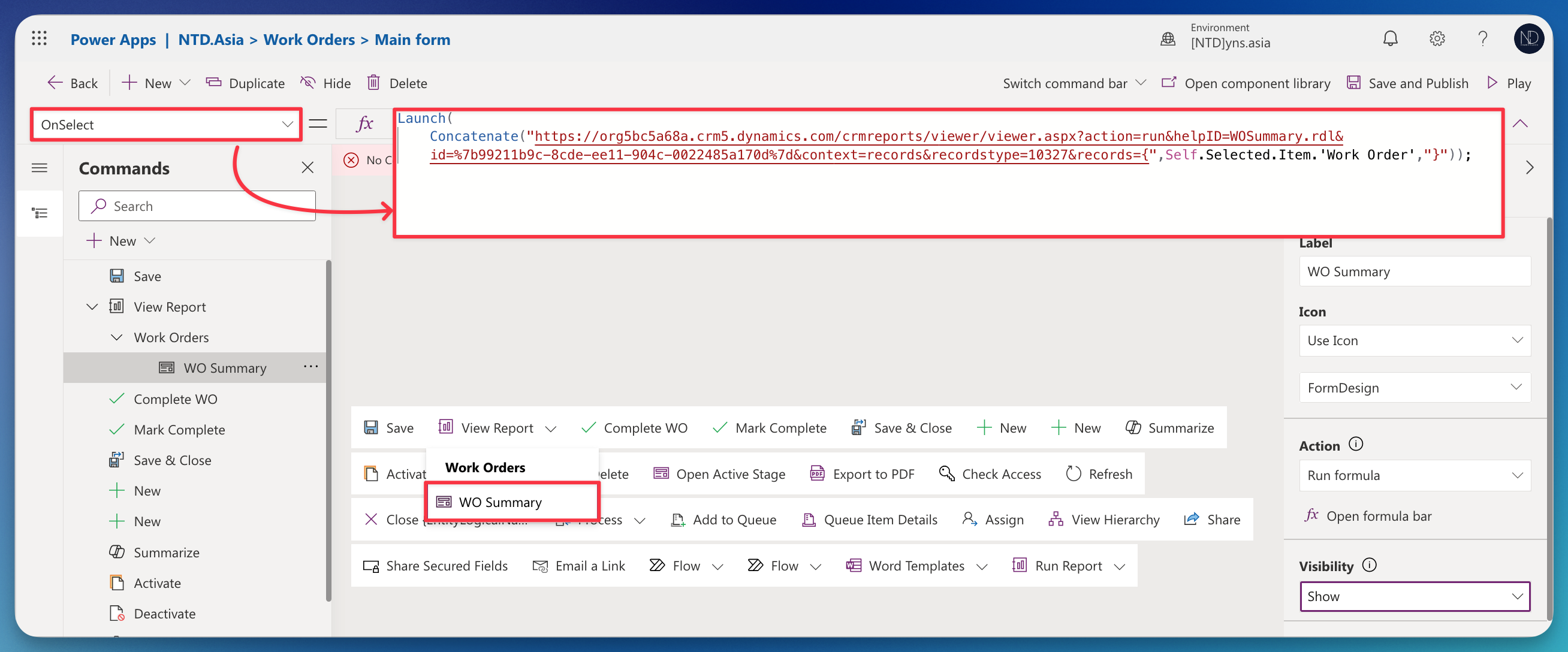1568x652 pixels.
Task: Open the OnSelect property dropdown
Action: tap(165, 125)
